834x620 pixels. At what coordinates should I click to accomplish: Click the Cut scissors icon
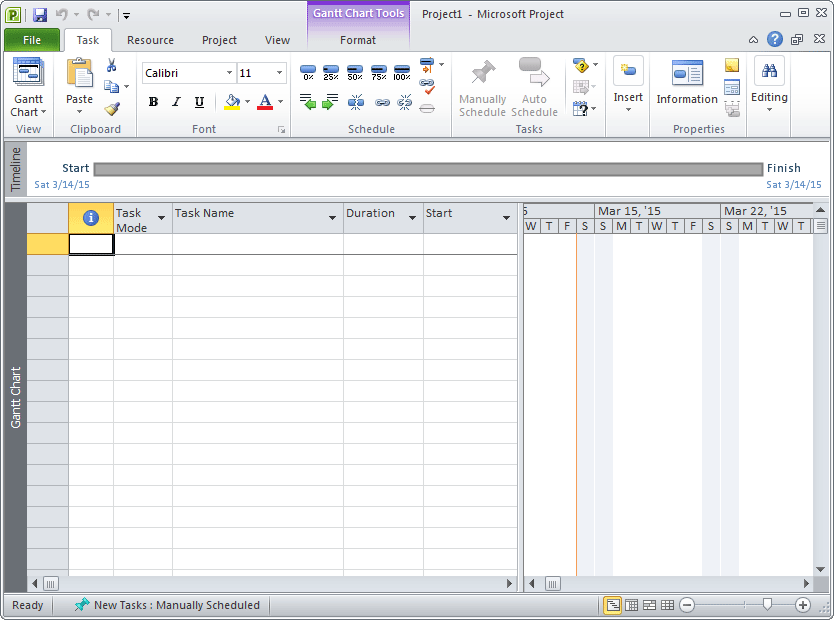point(111,65)
